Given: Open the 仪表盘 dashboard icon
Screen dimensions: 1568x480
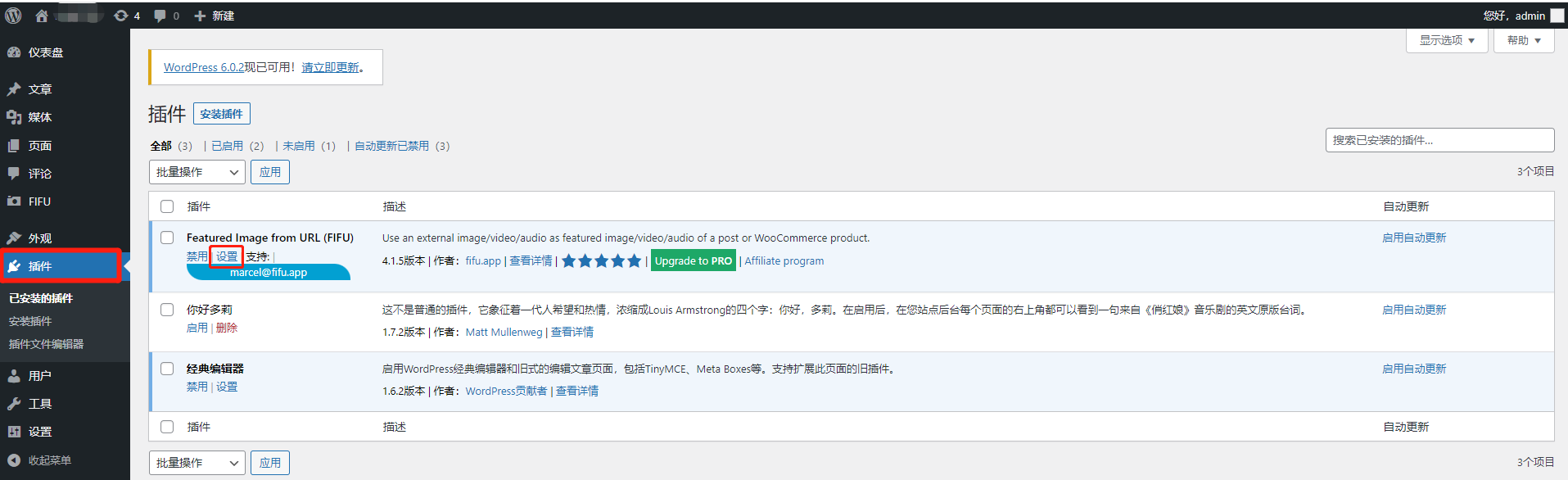Looking at the screenshot, I should (x=14, y=52).
